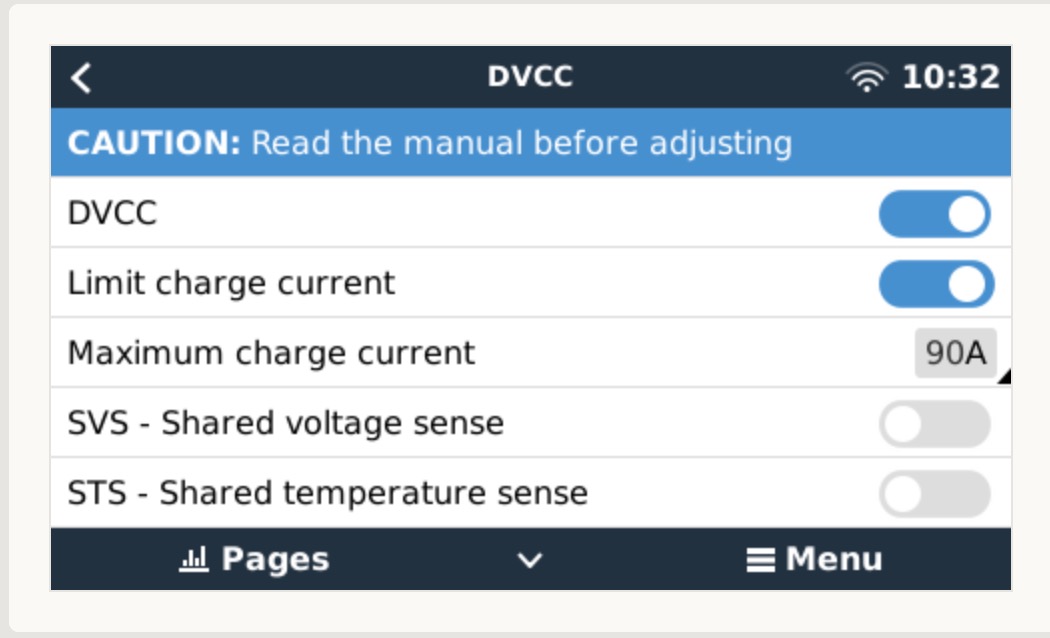Screen dimensions: 1050x638
Task: Open the 90A charge current value
Action: tap(954, 354)
